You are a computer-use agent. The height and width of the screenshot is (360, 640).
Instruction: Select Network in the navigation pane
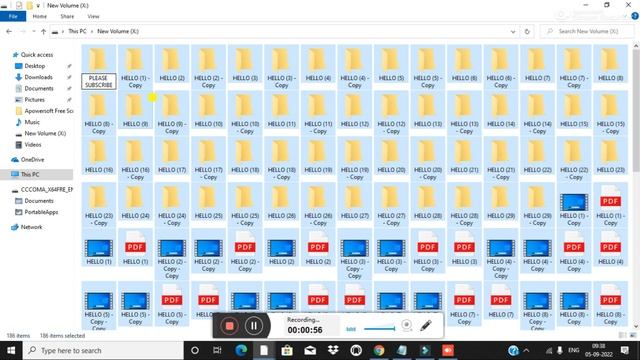(31, 227)
